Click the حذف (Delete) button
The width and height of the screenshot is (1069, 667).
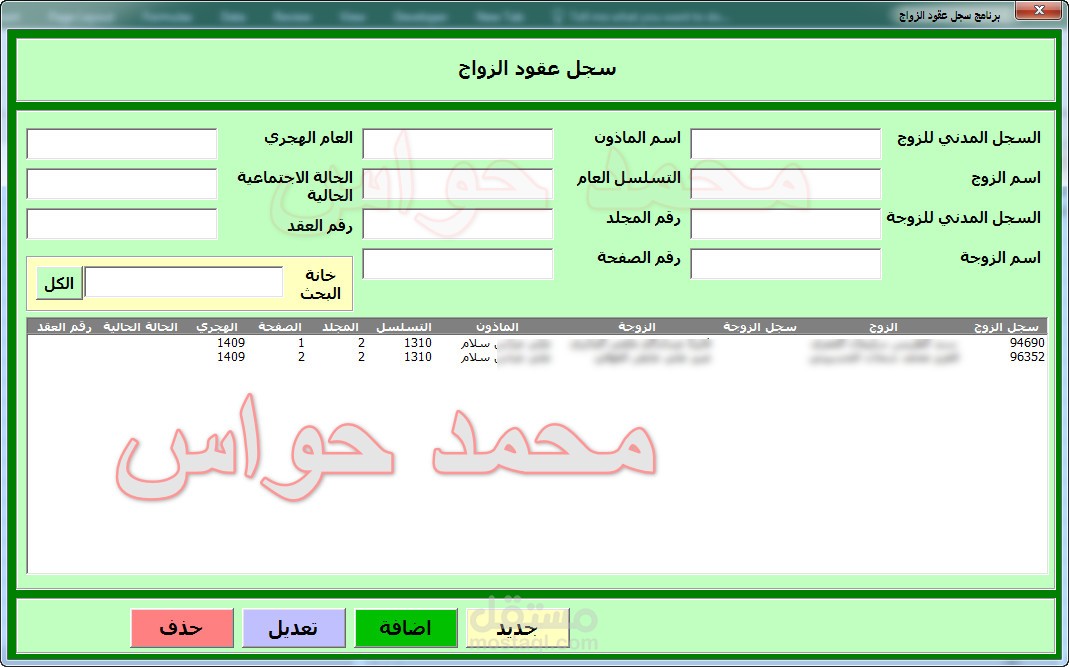click(x=182, y=628)
